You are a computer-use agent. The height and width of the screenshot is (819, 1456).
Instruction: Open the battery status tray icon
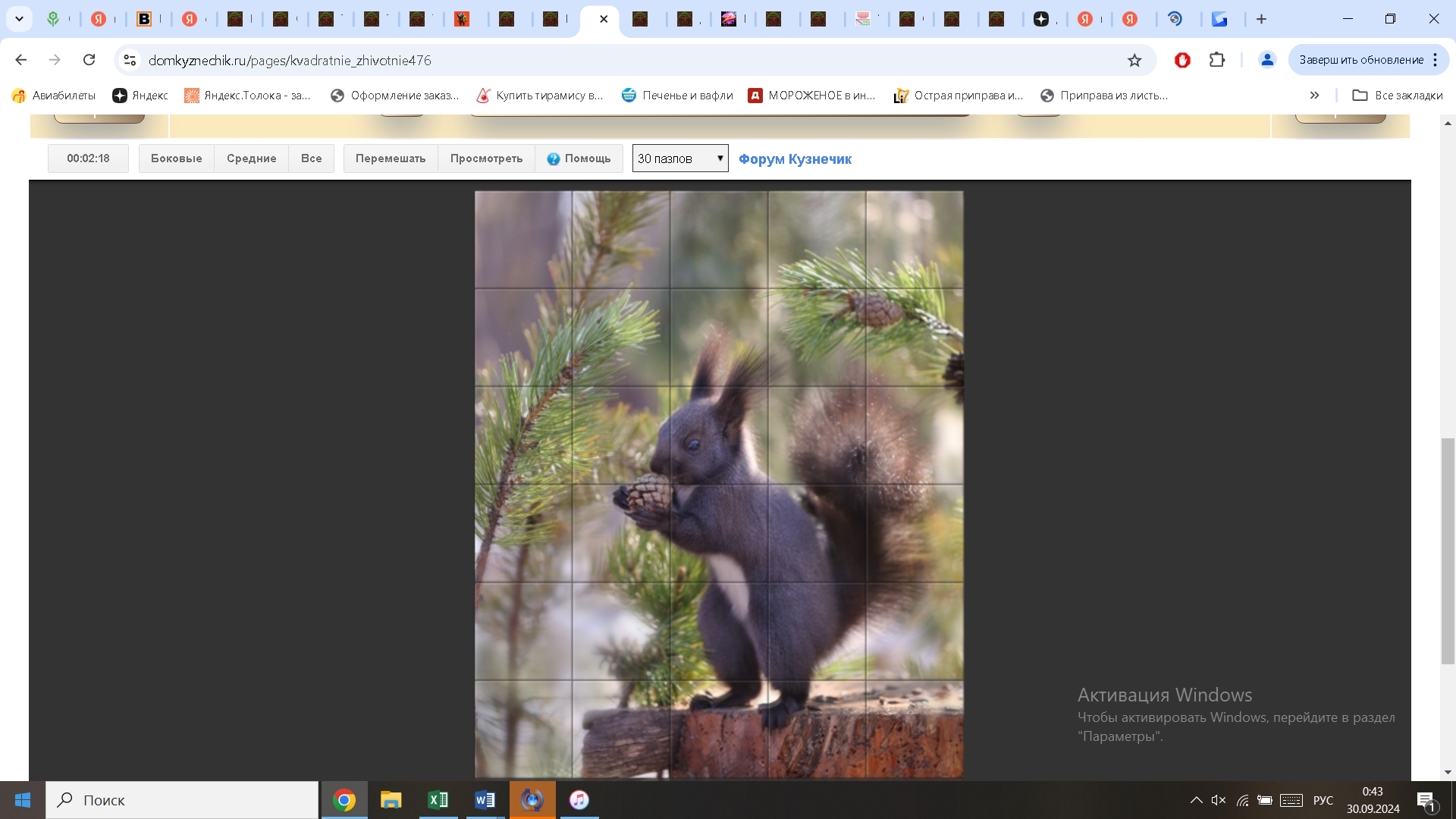tap(1265, 800)
